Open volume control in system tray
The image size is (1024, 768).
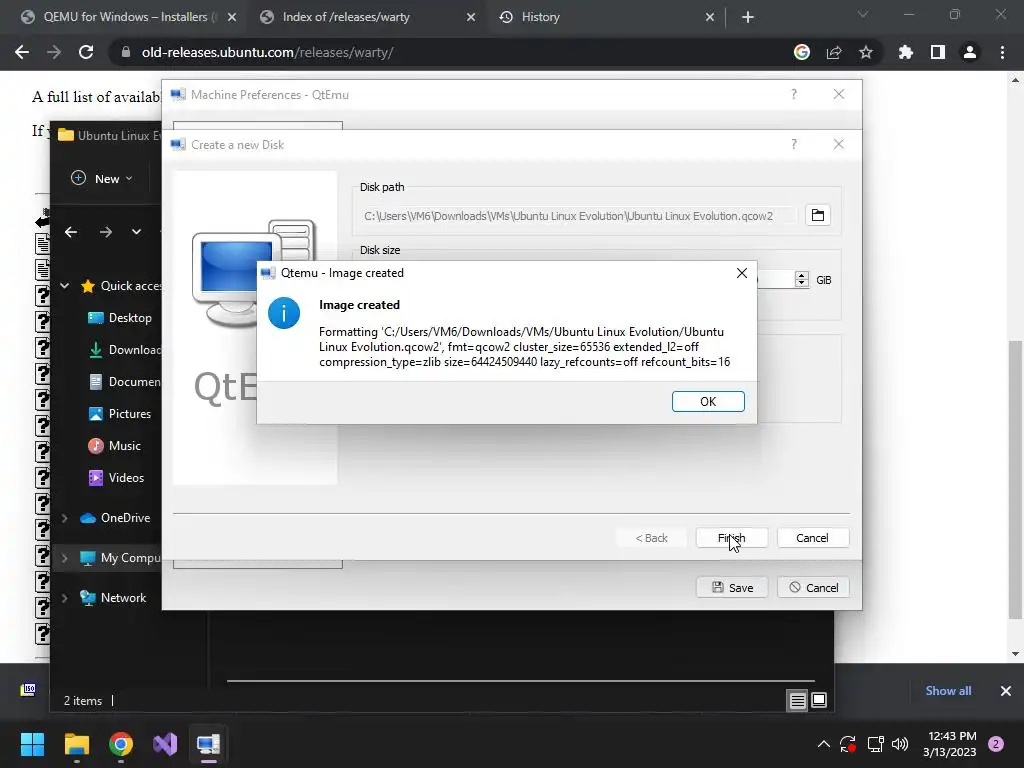900,744
